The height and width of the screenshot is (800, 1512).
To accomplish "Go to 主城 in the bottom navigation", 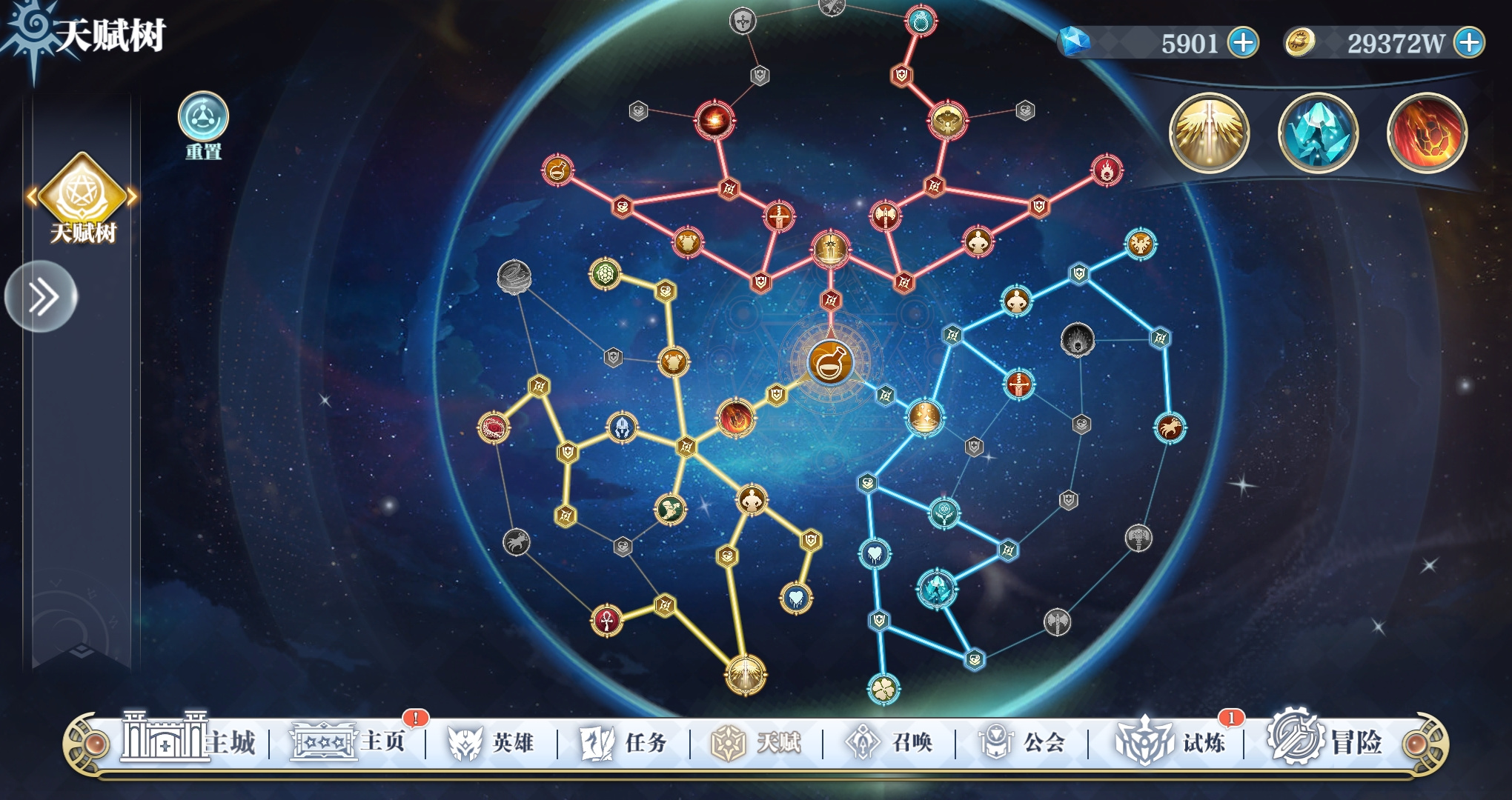I will click(x=189, y=741).
